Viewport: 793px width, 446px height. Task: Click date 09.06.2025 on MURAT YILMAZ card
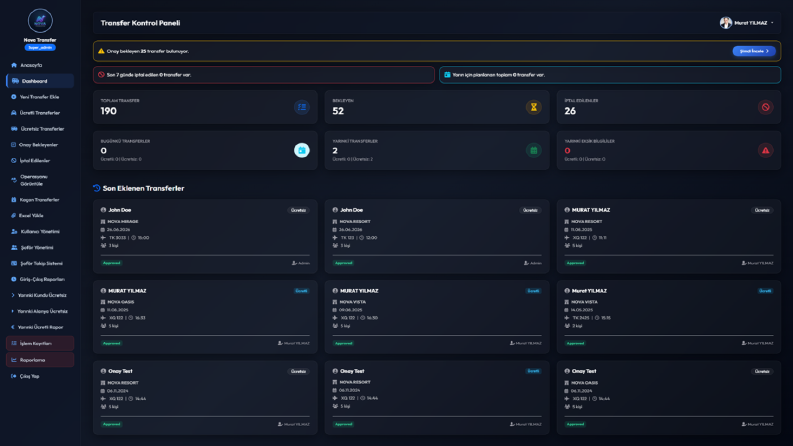350,310
